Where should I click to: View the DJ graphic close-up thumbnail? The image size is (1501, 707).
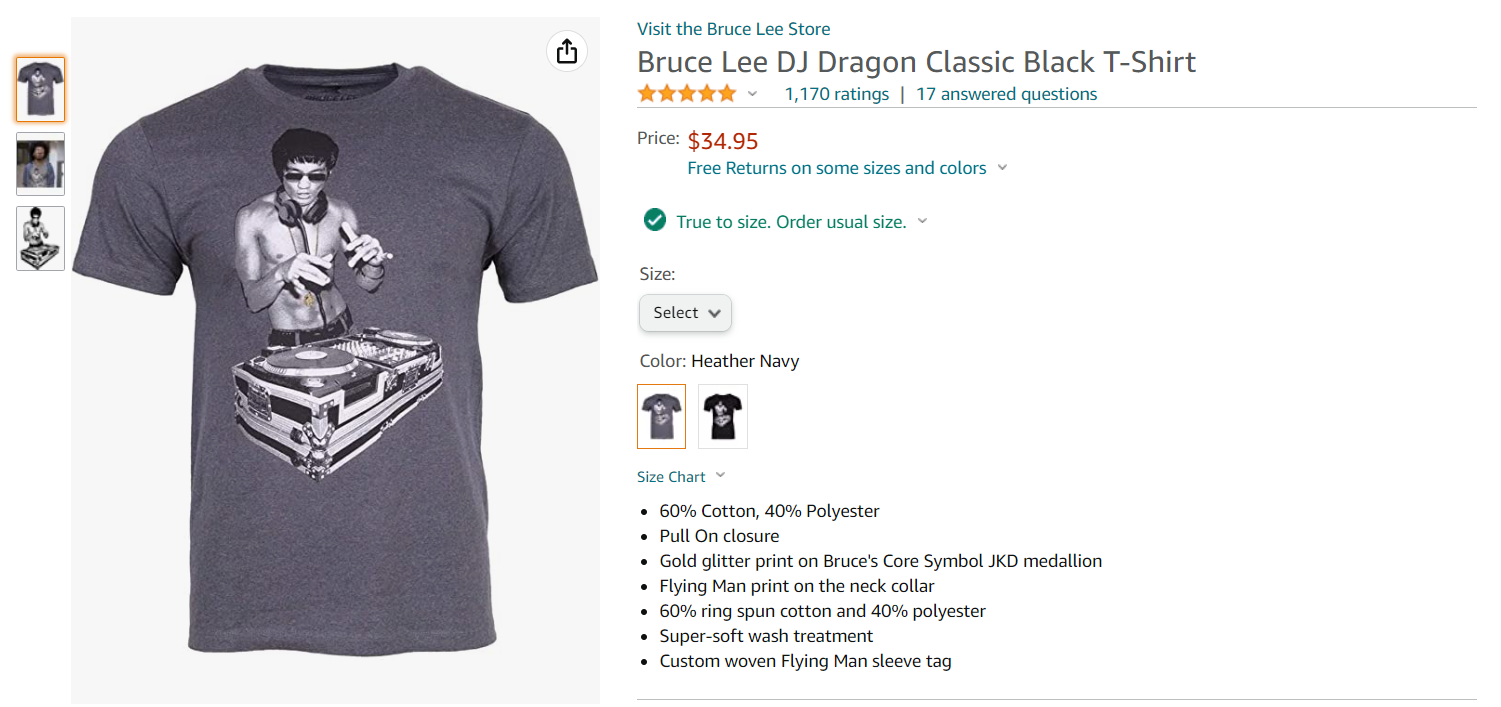pos(41,238)
